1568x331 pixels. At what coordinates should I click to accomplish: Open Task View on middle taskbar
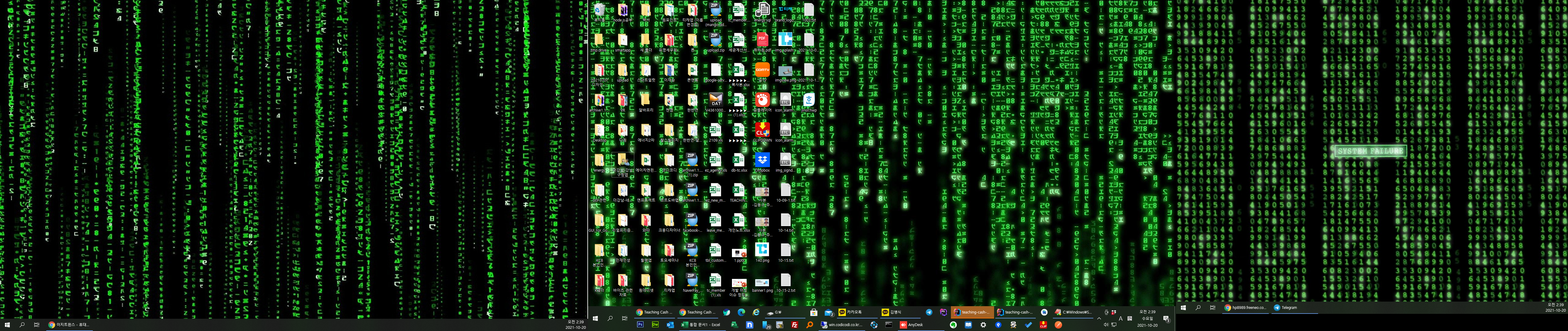point(624,319)
